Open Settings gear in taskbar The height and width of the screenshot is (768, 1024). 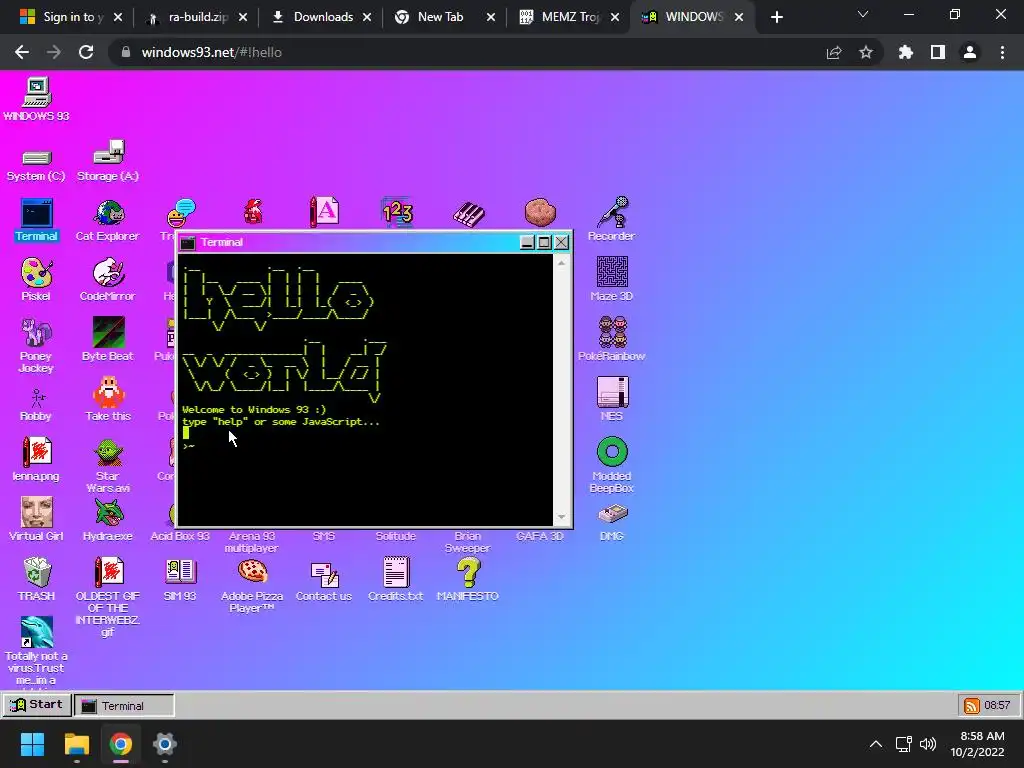[x=165, y=744]
